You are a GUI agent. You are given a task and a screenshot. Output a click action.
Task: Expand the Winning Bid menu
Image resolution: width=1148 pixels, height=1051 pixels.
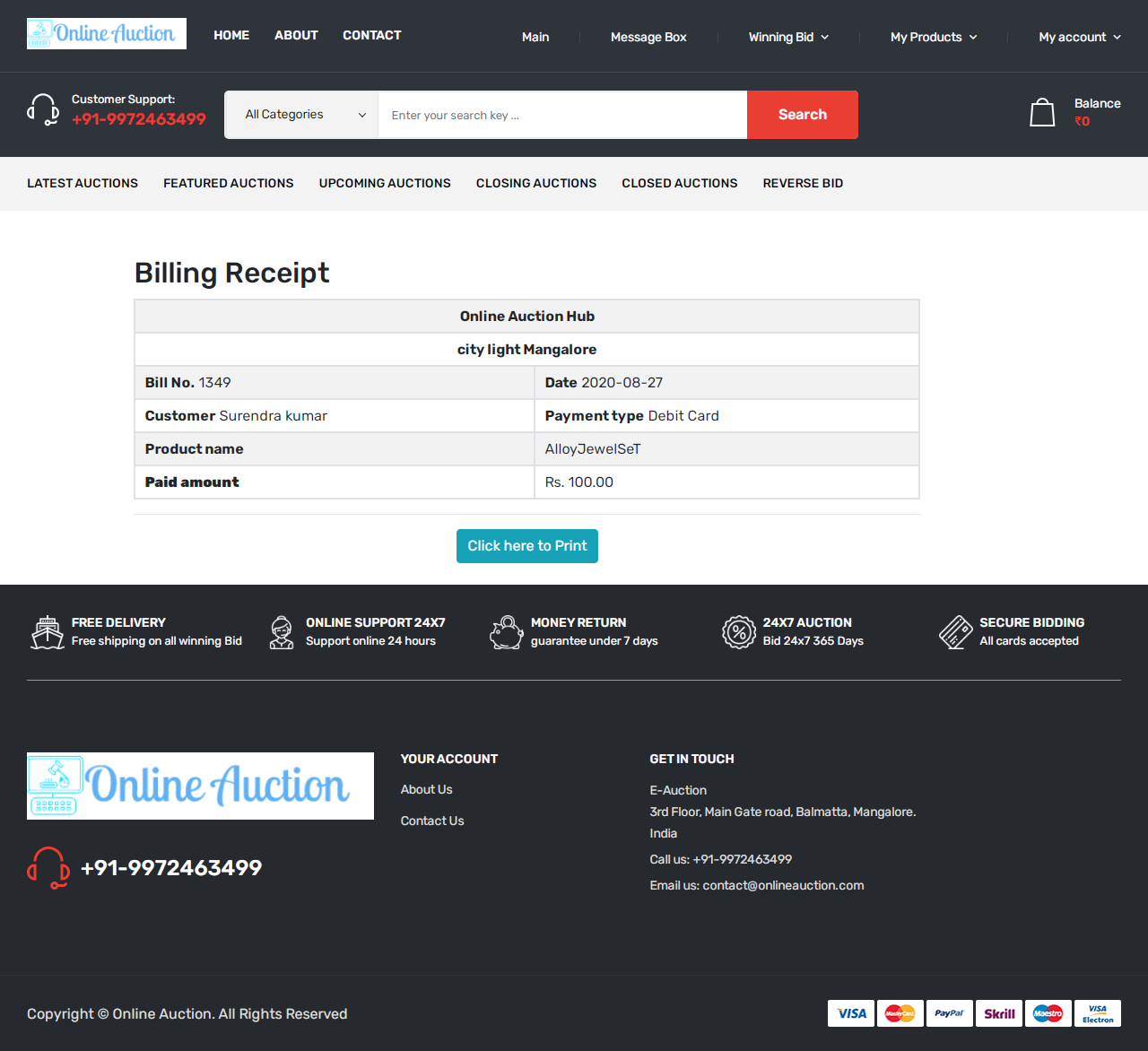point(788,37)
